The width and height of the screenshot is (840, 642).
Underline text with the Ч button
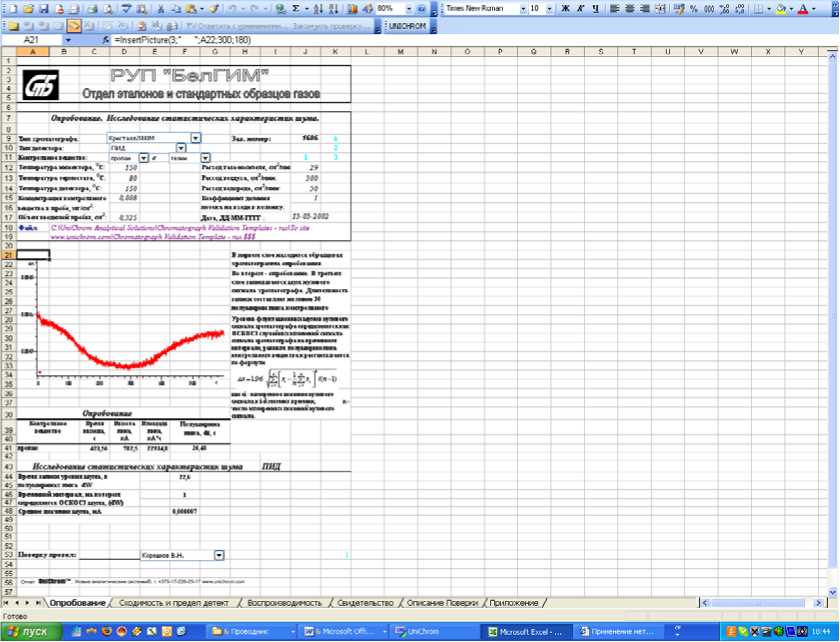click(596, 9)
